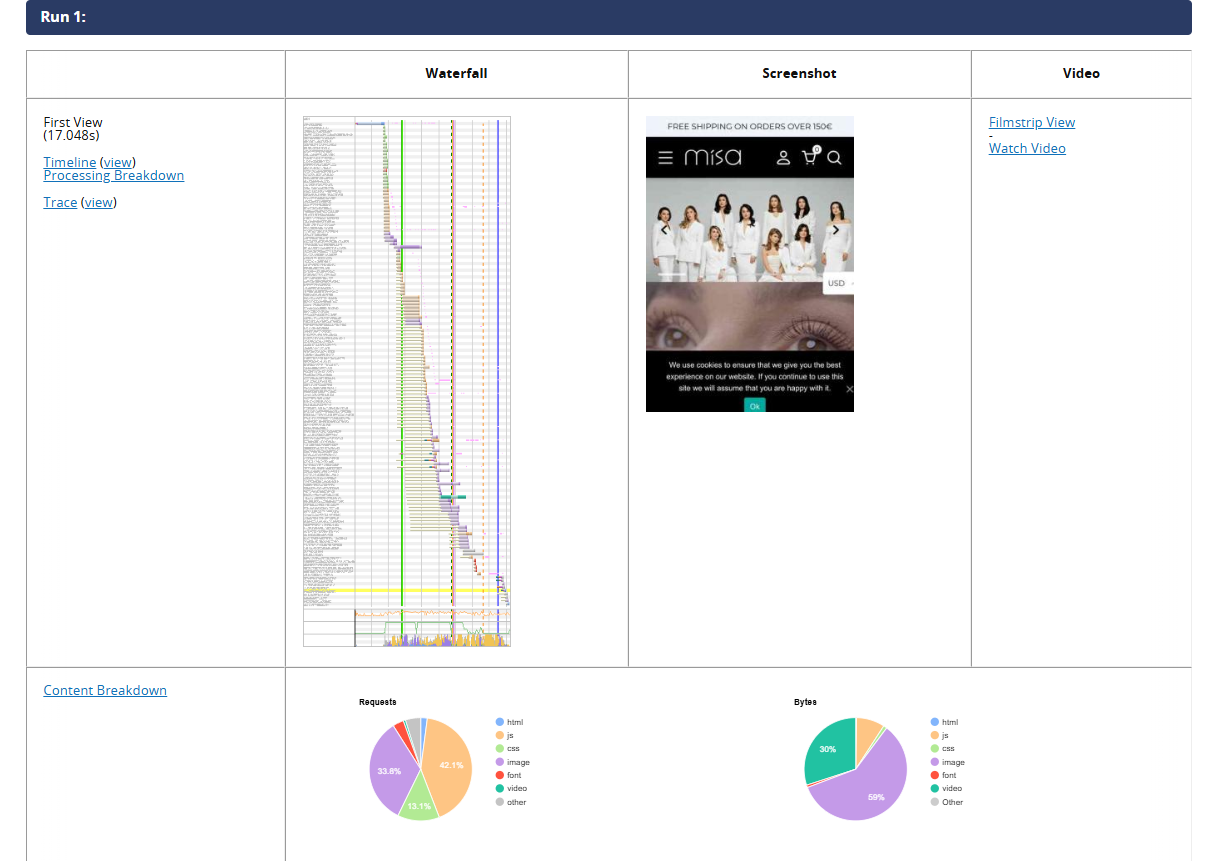Click the font legend dot under Requests
This screenshot has width=1231, height=861.
tap(500, 775)
